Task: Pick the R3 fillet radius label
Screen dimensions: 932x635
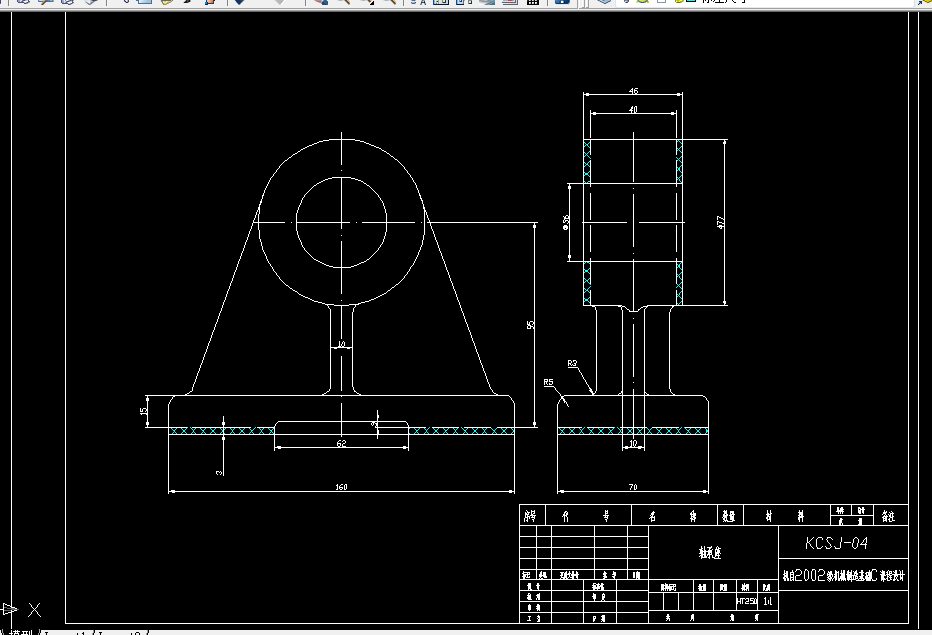Action: [572, 363]
